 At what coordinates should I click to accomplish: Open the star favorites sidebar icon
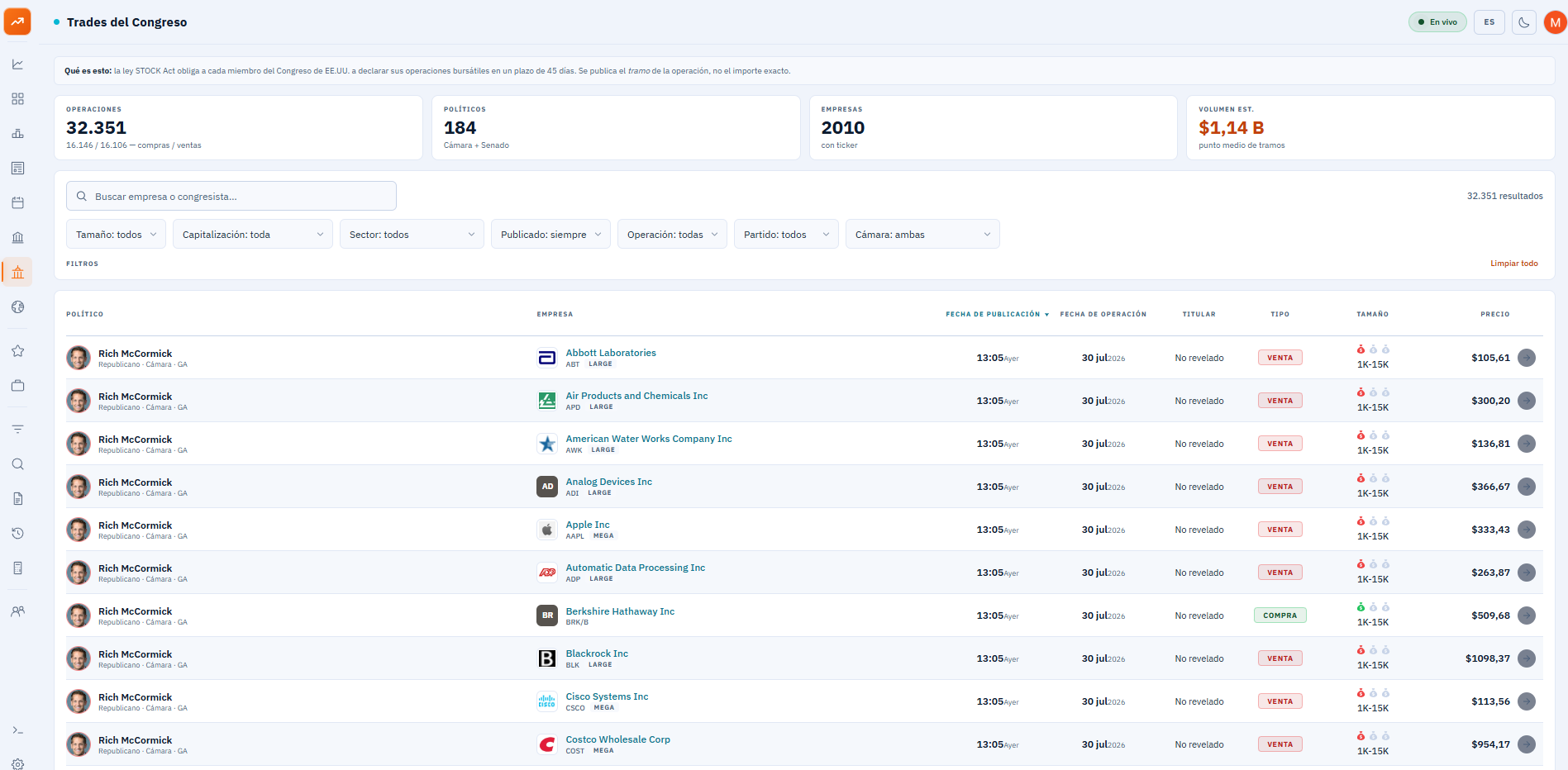(x=17, y=351)
